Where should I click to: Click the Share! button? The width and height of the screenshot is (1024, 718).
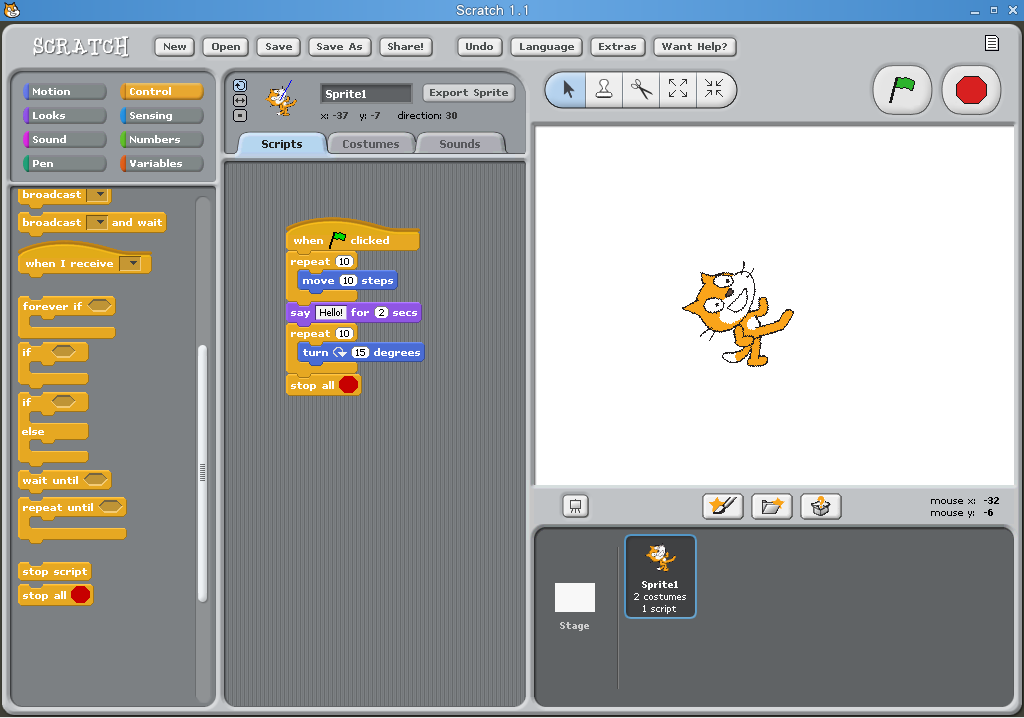pos(405,46)
